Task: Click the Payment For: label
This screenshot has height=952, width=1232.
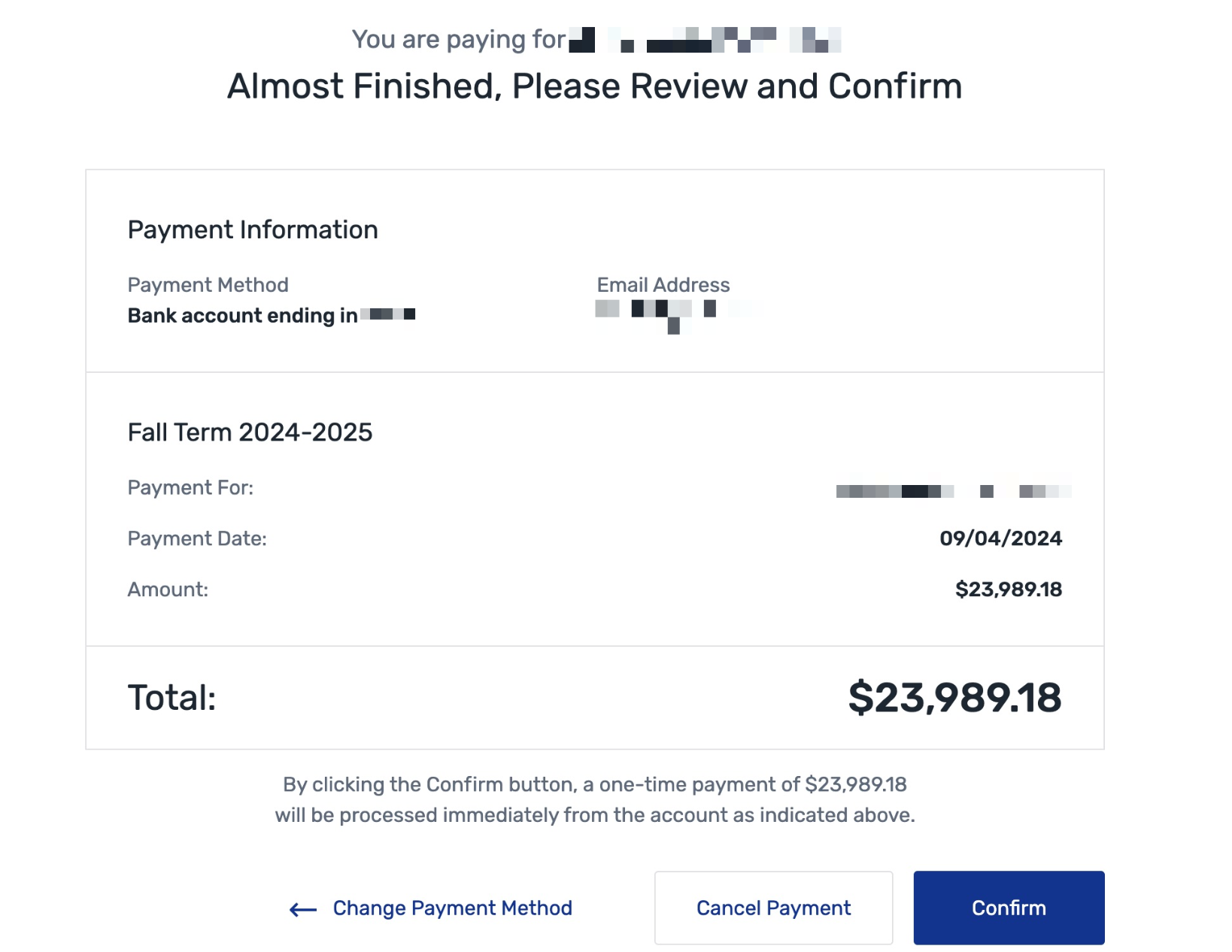Action: point(190,488)
